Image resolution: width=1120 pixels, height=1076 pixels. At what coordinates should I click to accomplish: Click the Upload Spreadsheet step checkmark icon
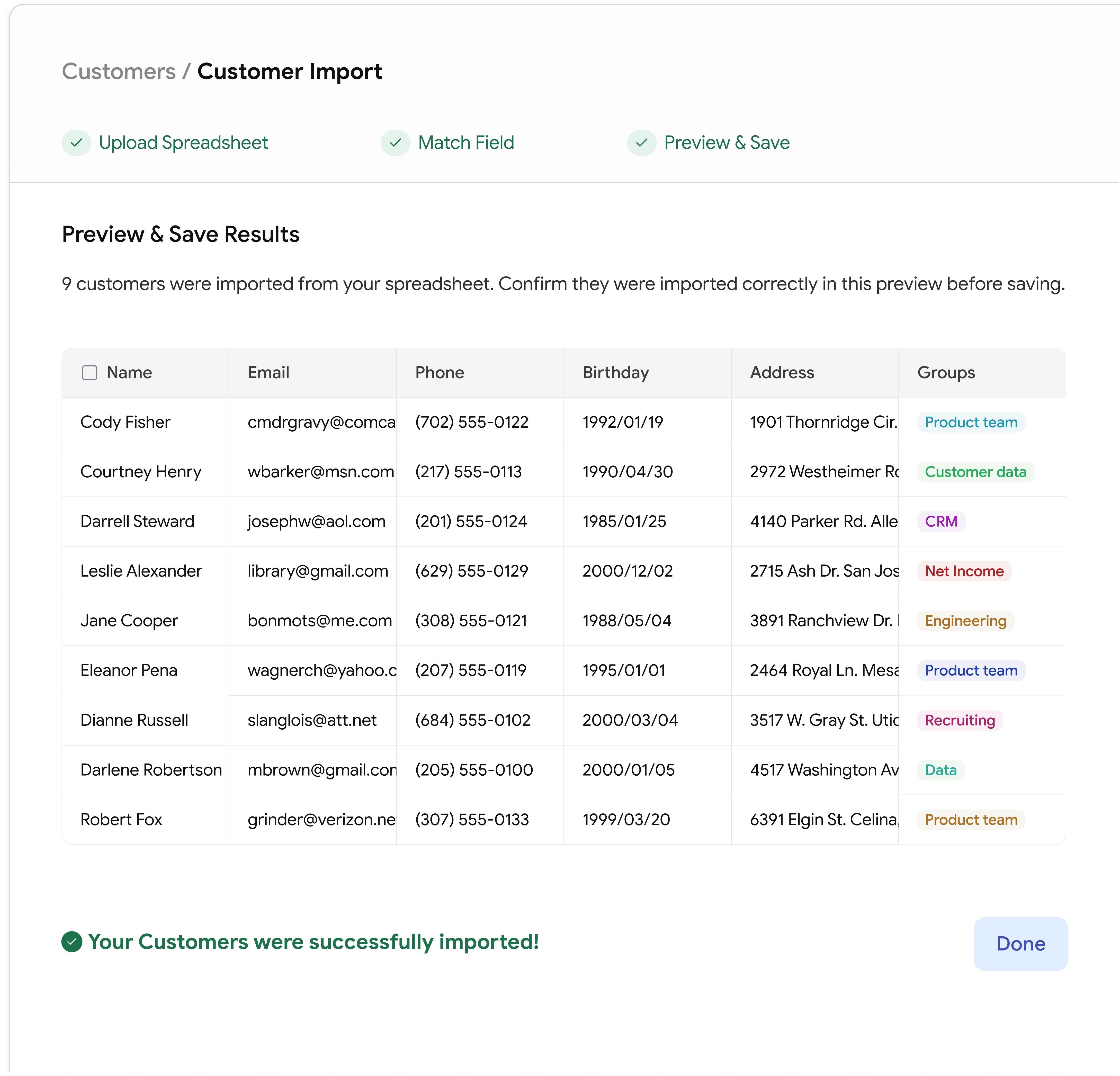[77, 143]
